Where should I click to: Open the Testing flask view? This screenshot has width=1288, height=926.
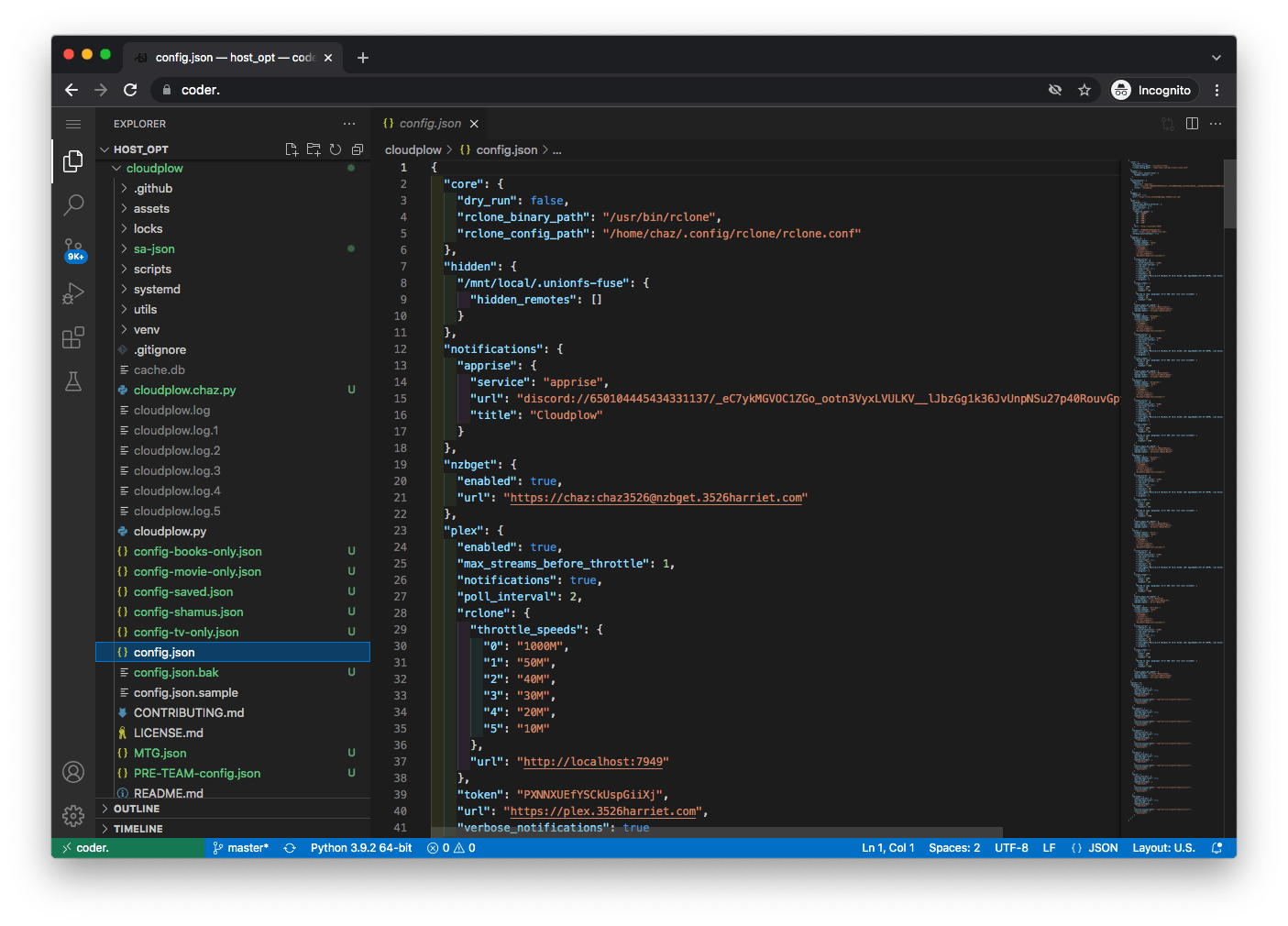pyautogui.click(x=73, y=381)
